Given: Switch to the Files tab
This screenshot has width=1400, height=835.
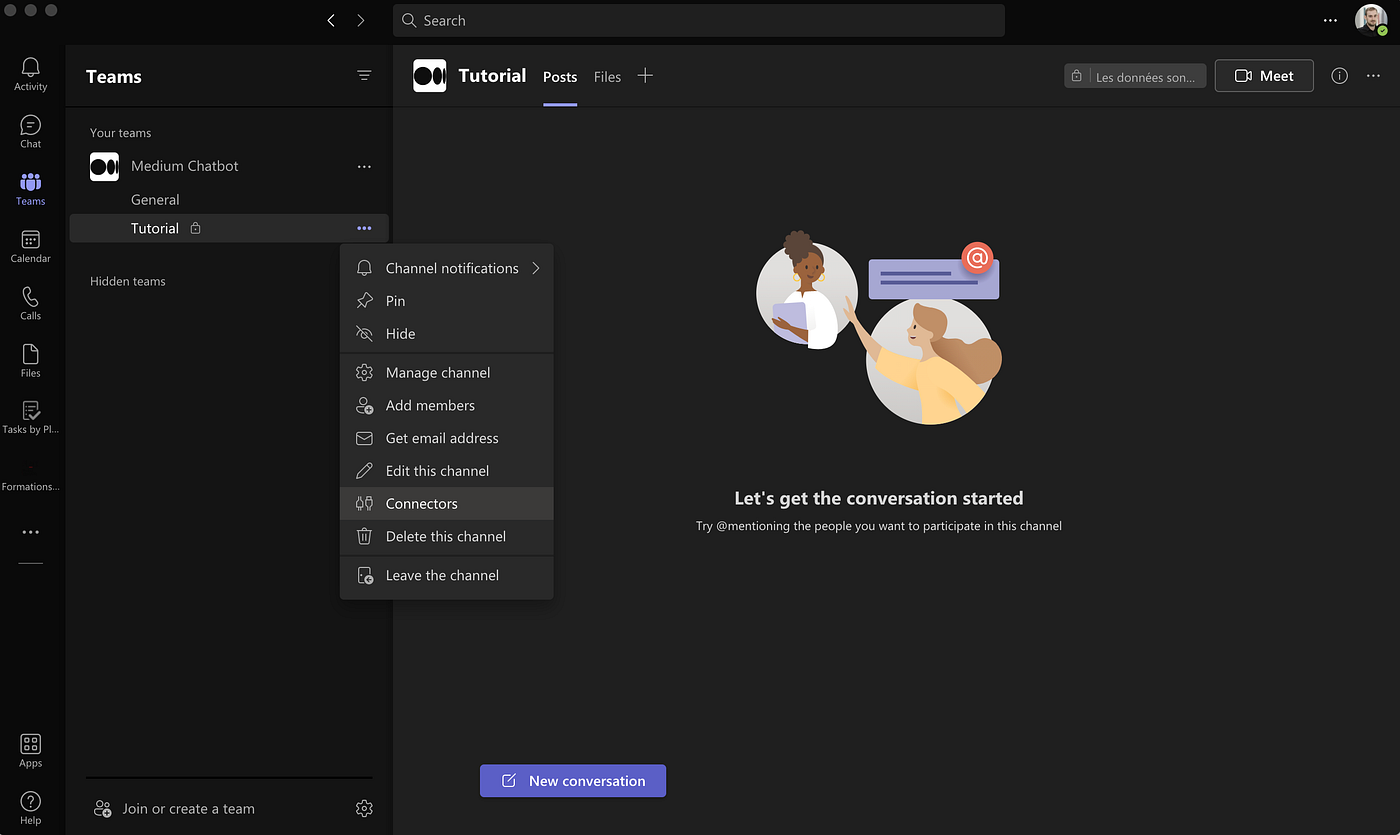Looking at the screenshot, I should tap(607, 77).
